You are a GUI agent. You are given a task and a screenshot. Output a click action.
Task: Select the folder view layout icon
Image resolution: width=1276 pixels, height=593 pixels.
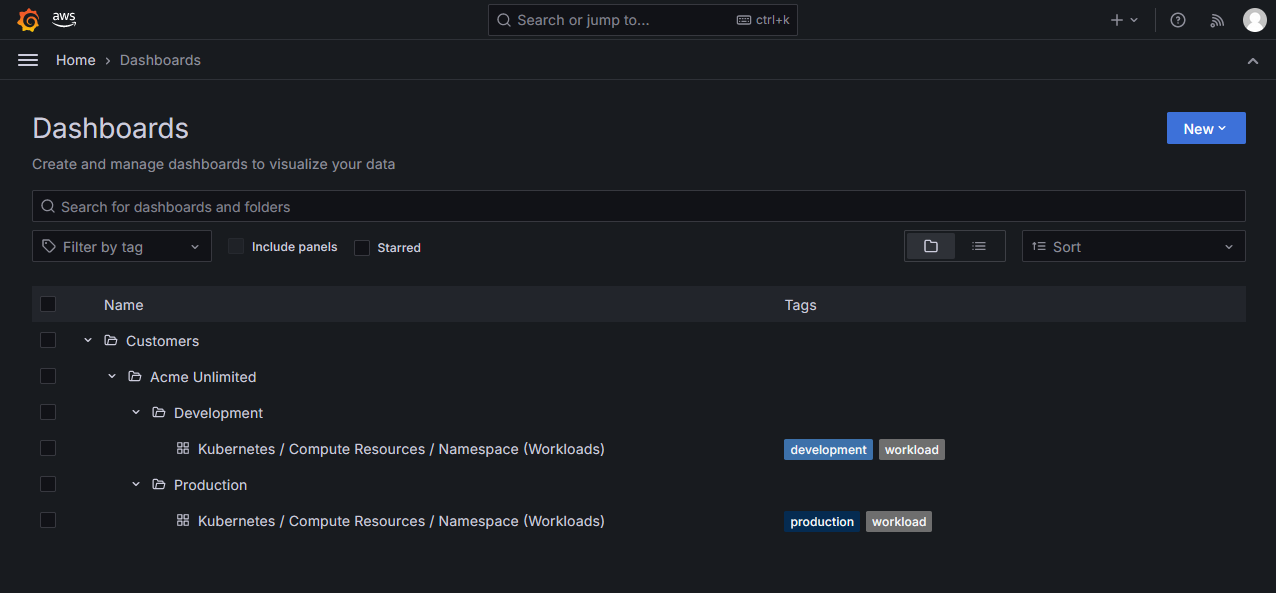point(930,245)
